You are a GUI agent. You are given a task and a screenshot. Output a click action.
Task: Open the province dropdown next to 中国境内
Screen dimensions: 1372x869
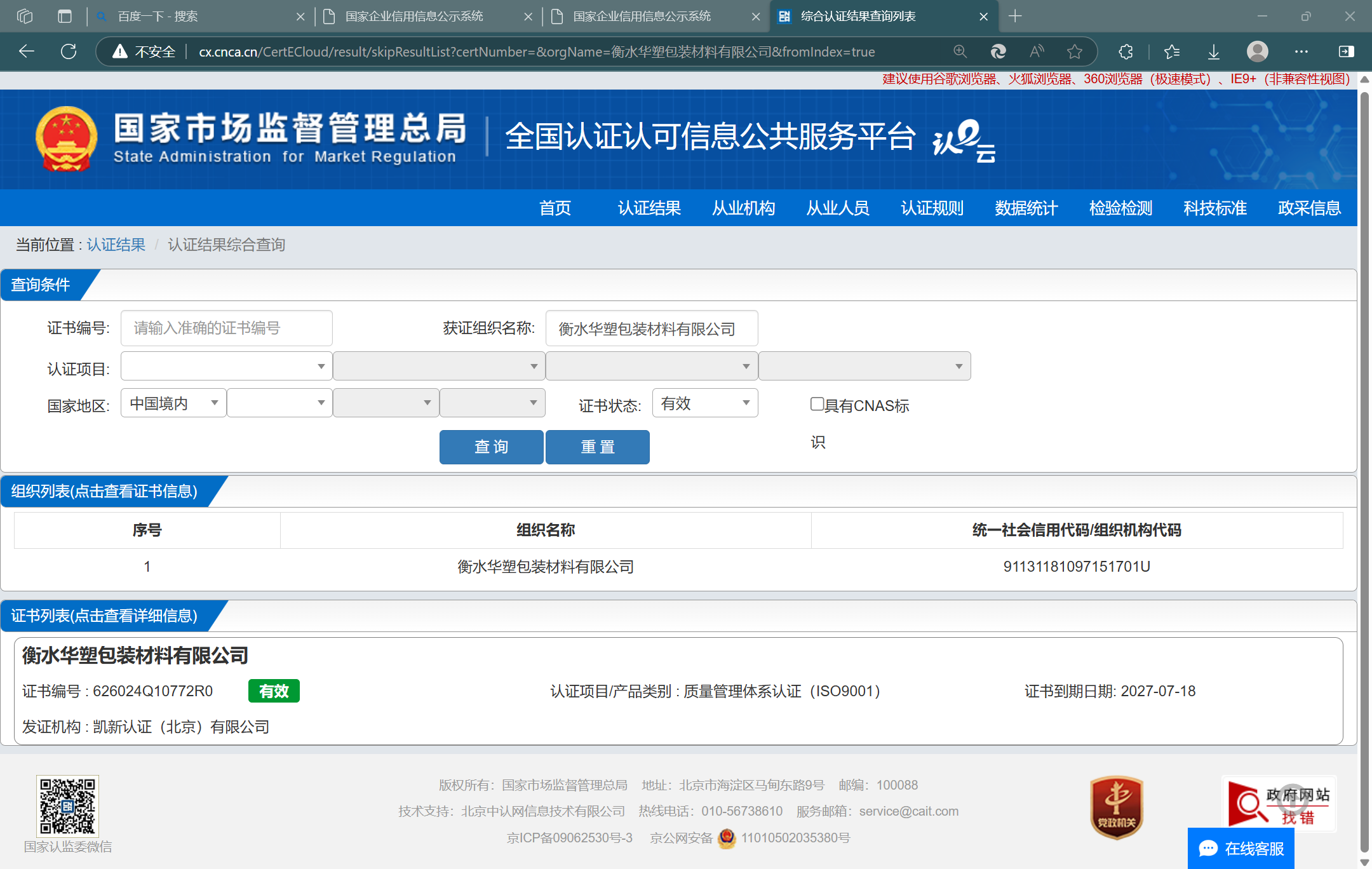[x=279, y=403]
